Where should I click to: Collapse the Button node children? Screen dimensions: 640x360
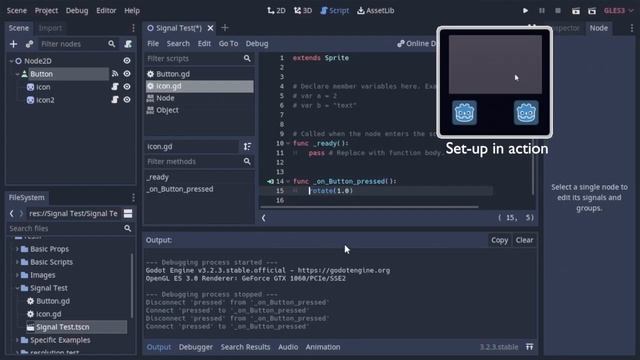(x=17, y=74)
